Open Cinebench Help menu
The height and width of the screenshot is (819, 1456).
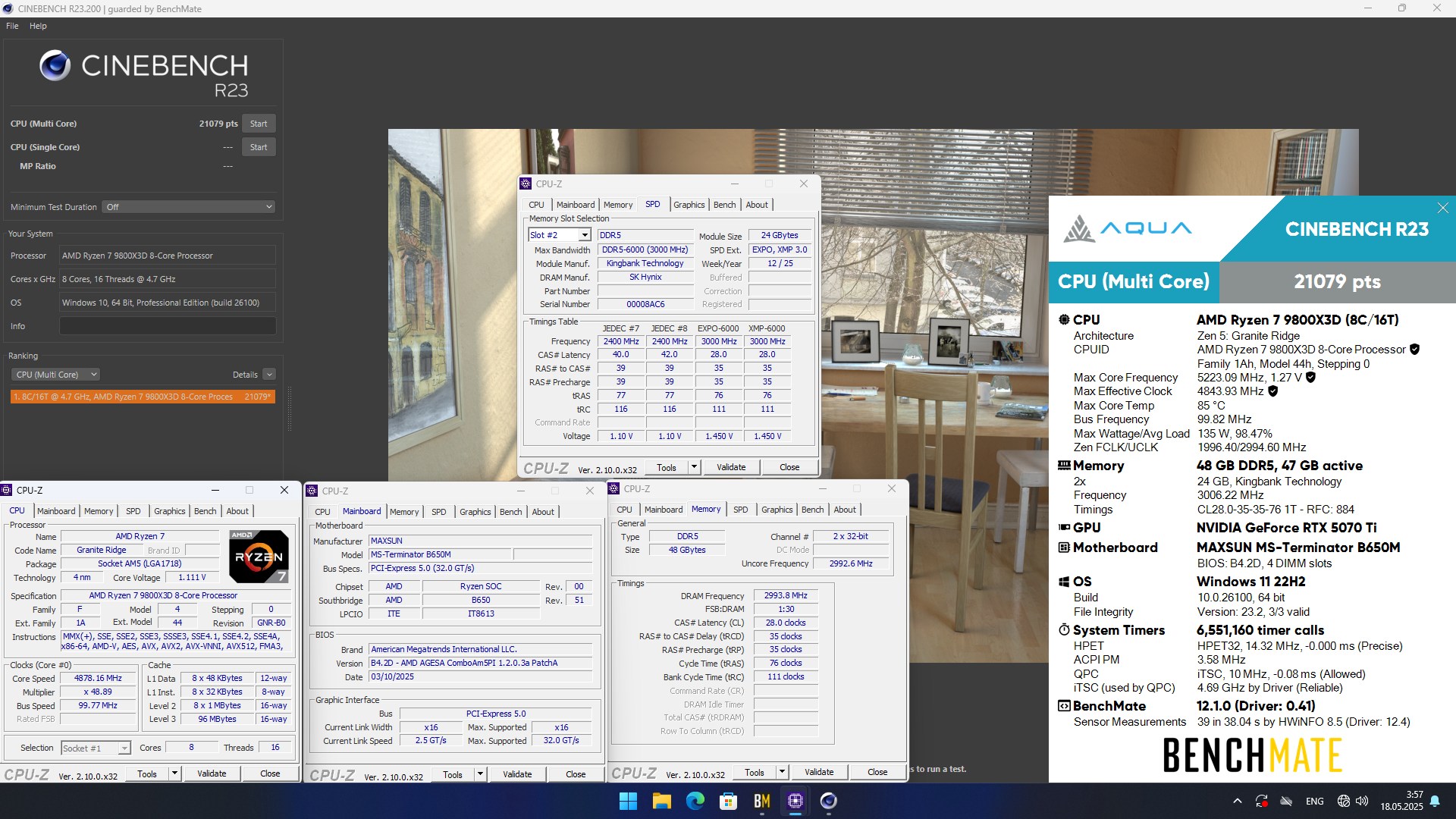tap(38, 26)
